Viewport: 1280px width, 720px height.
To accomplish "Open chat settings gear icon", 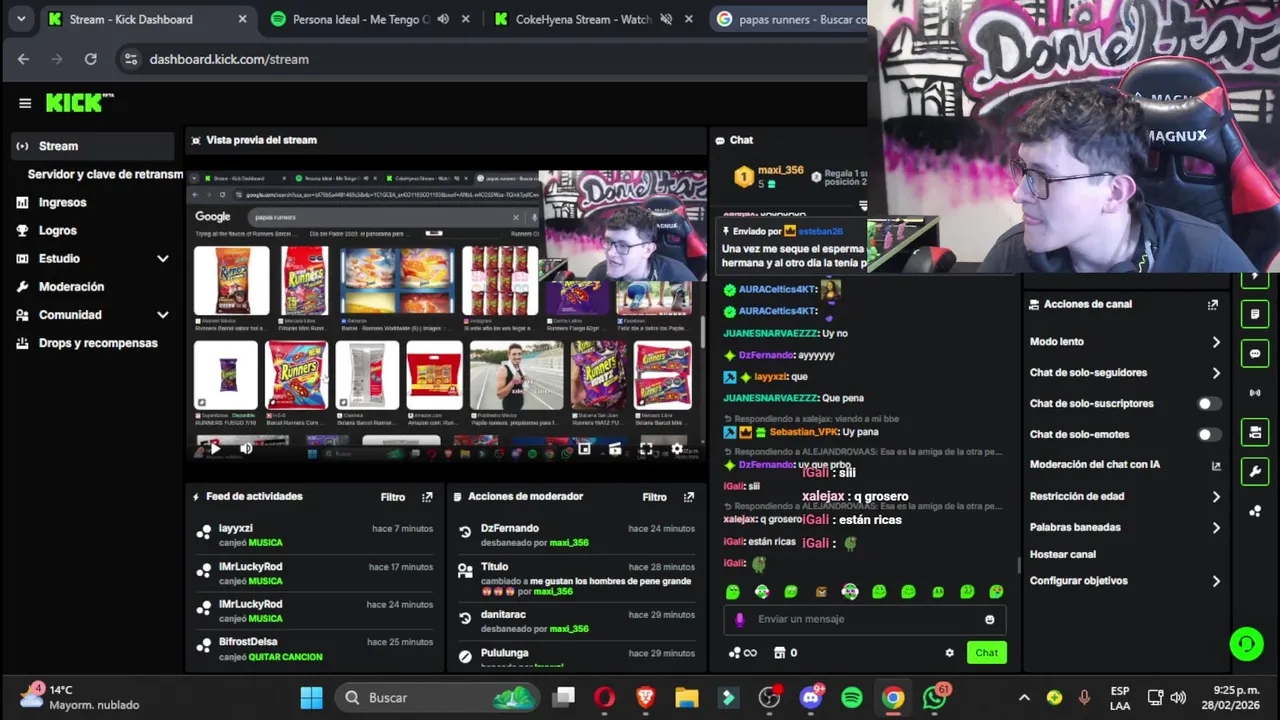I will pos(949,653).
